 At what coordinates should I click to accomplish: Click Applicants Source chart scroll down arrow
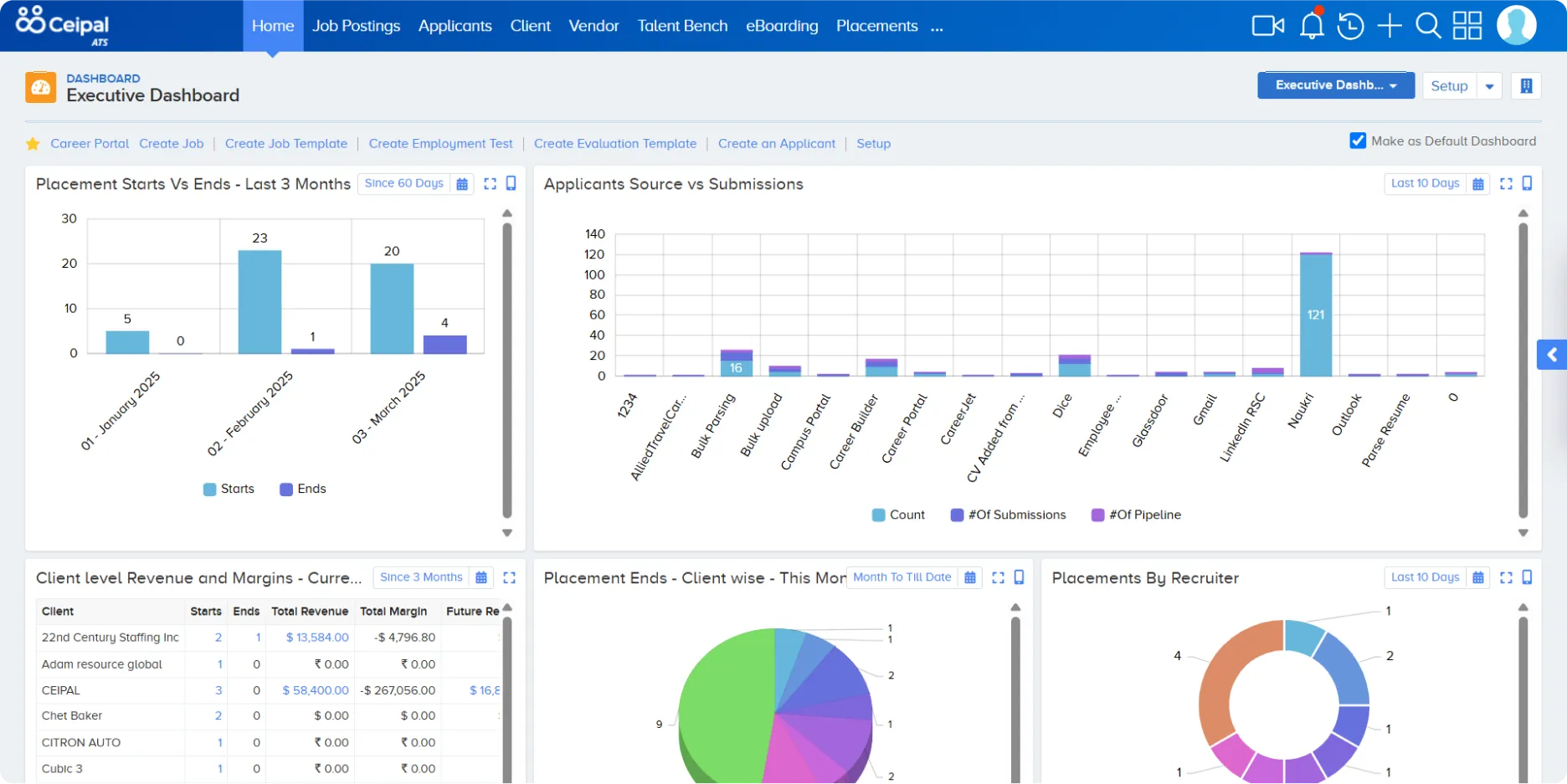1523,533
